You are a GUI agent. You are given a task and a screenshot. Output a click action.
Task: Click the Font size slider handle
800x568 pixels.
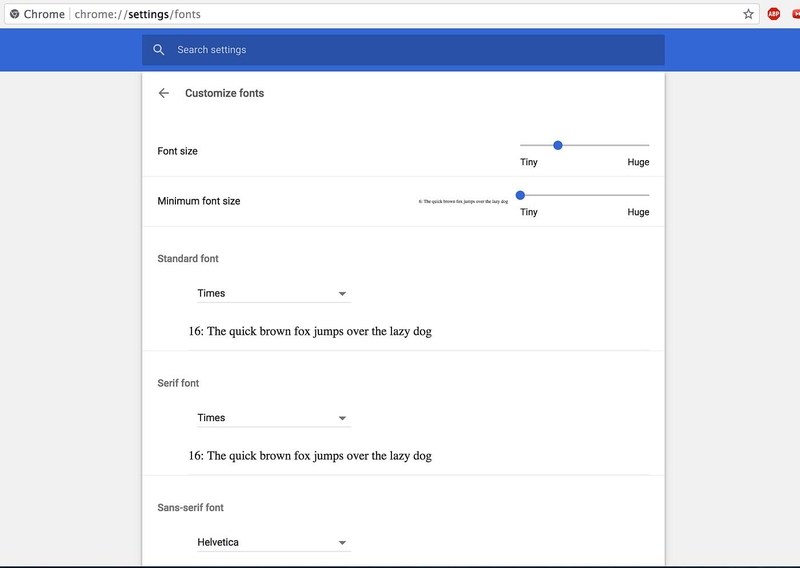[x=558, y=145]
